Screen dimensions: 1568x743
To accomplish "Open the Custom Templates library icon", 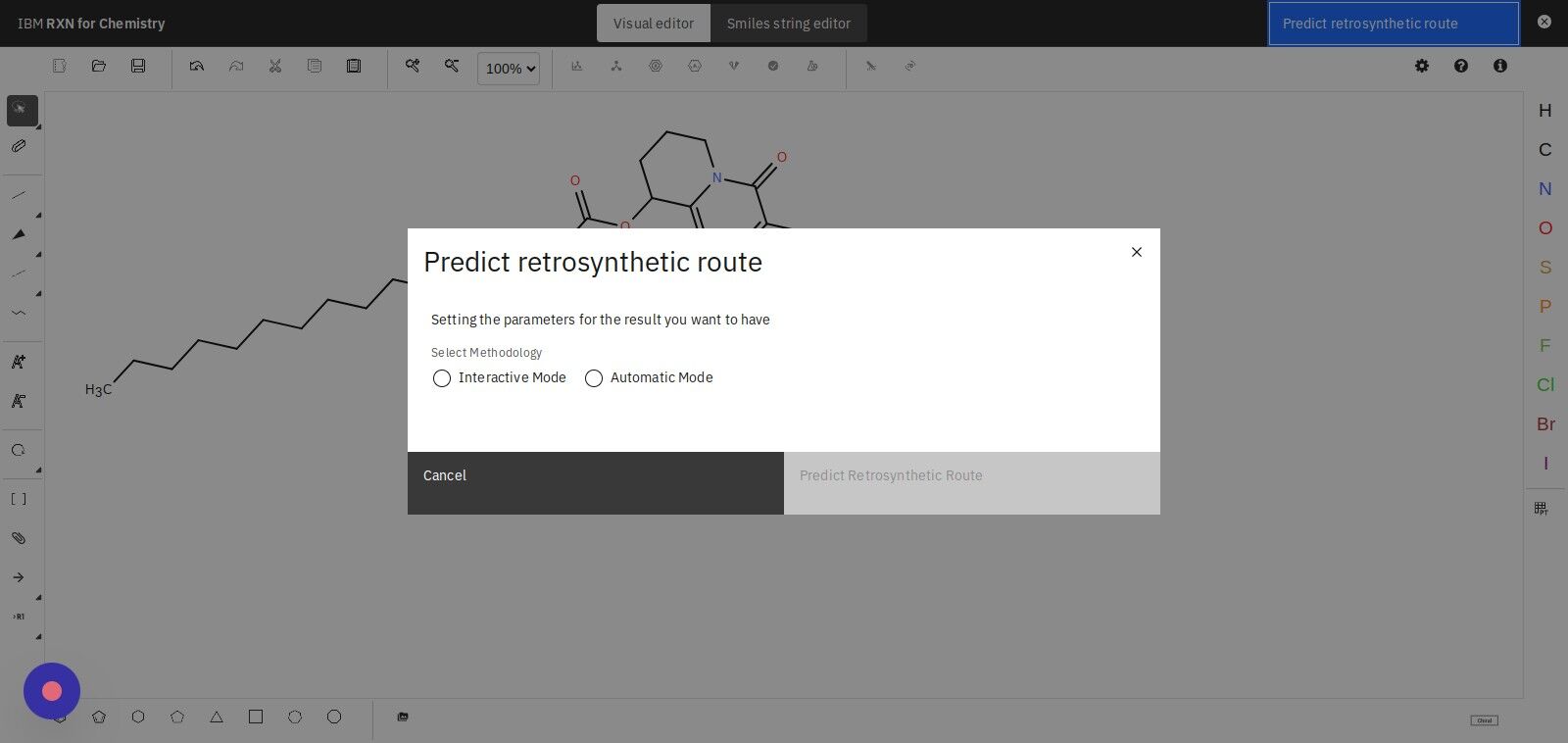I will [403, 717].
